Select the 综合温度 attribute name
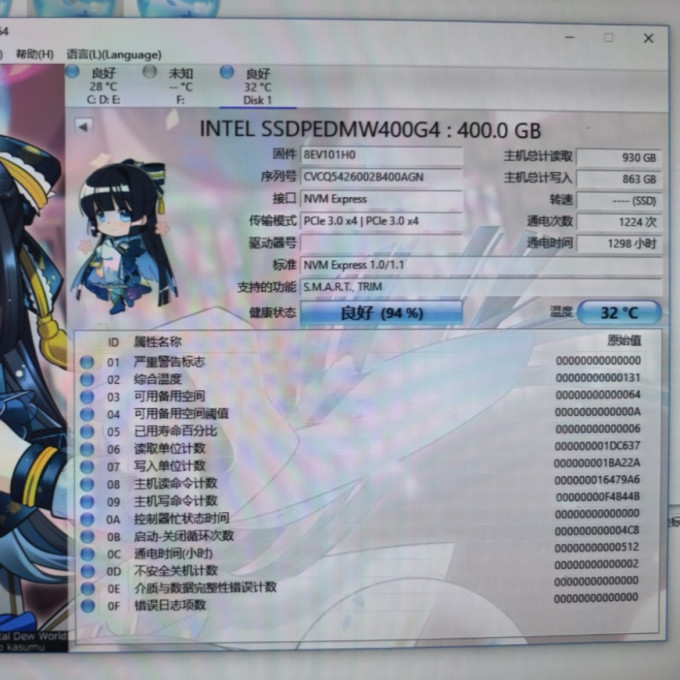The height and width of the screenshot is (680, 680). [157, 379]
